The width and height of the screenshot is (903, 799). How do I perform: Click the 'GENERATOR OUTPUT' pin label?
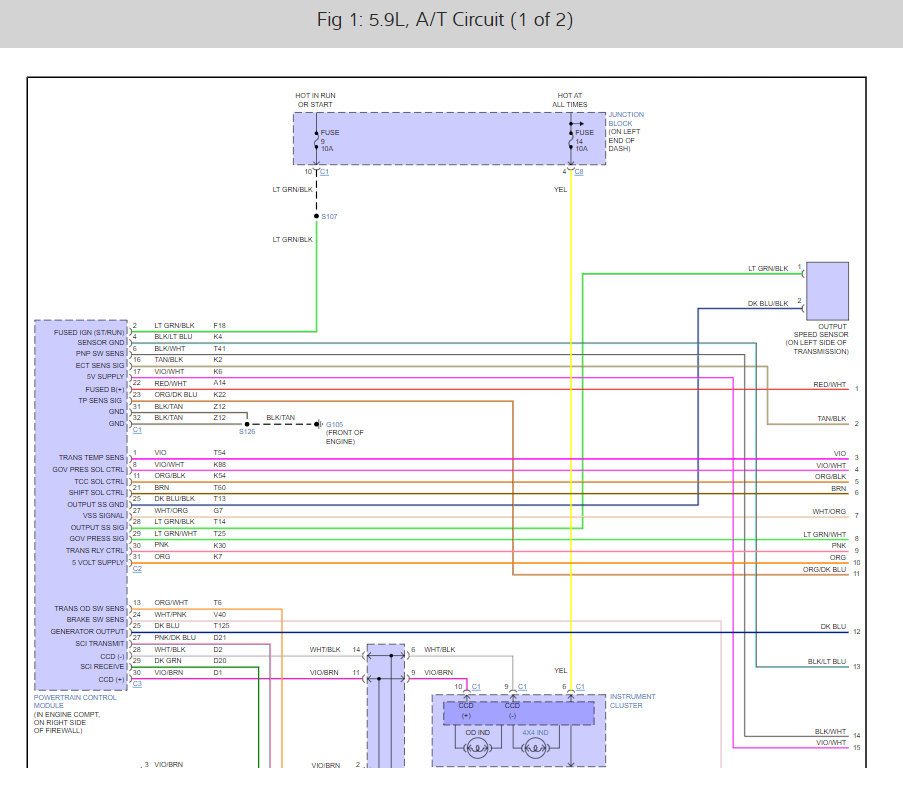click(87, 631)
